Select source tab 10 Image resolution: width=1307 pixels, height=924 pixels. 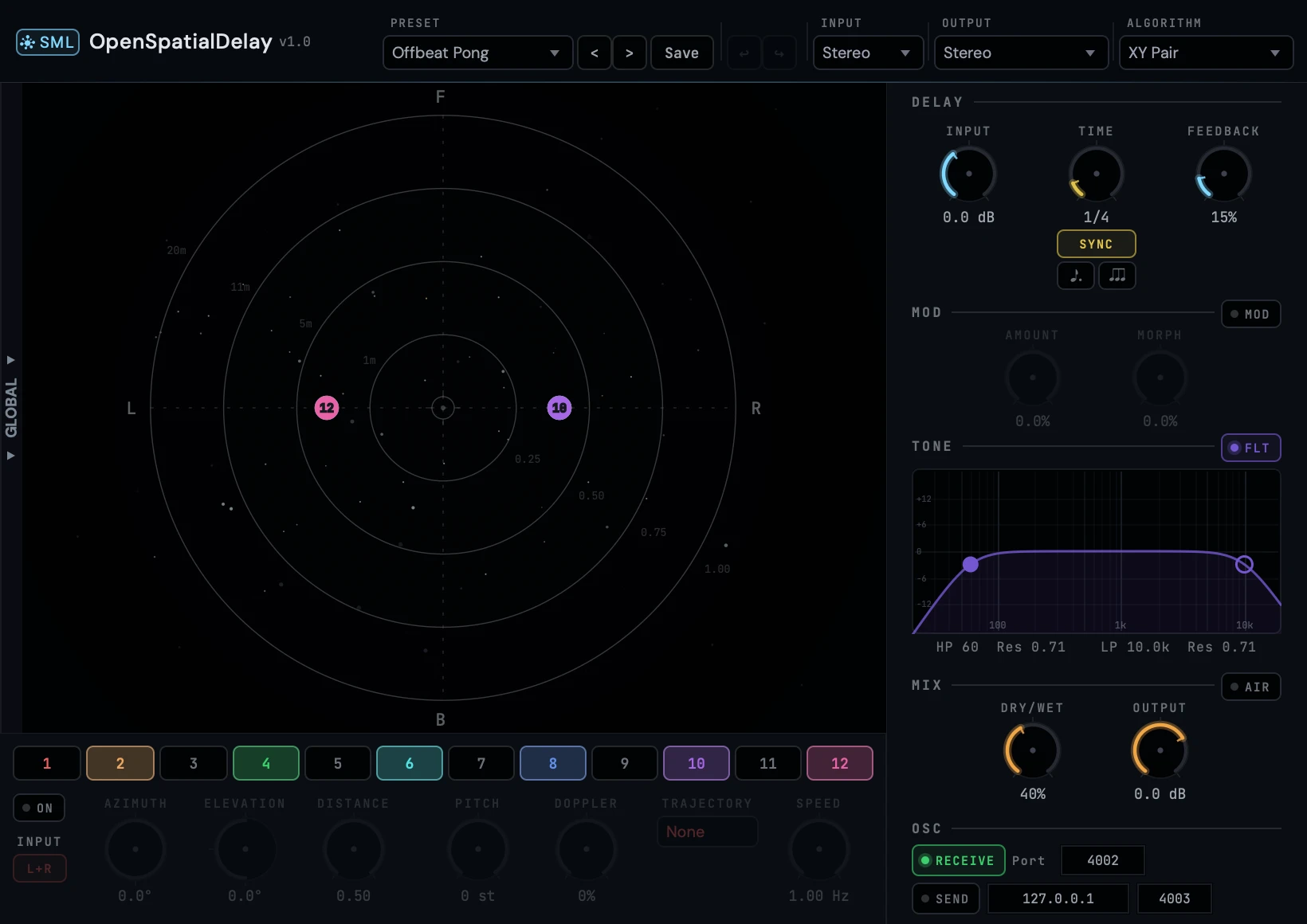pyautogui.click(x=697, y=763)
